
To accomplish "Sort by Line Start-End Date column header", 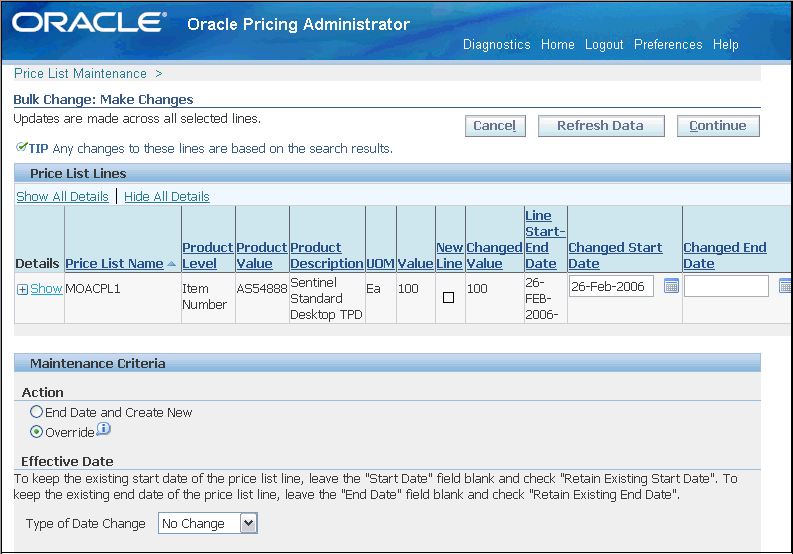I will pos(545,239).
